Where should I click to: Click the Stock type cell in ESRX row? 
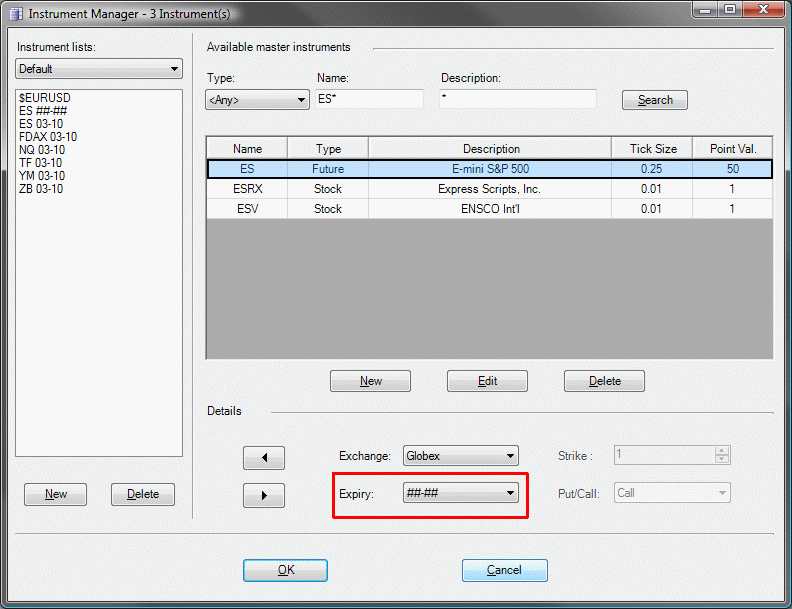[328, 189]
